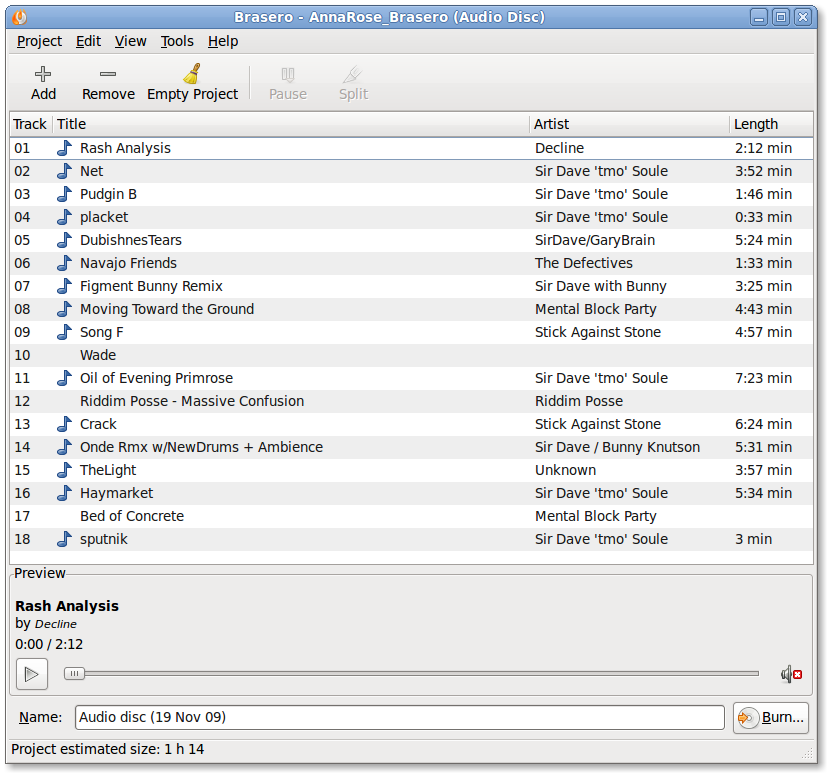Click the Remove minus icon in toolbar
The width and height of the screenshot is (827, 773).
pyautogui.click(x=108, y=74)
